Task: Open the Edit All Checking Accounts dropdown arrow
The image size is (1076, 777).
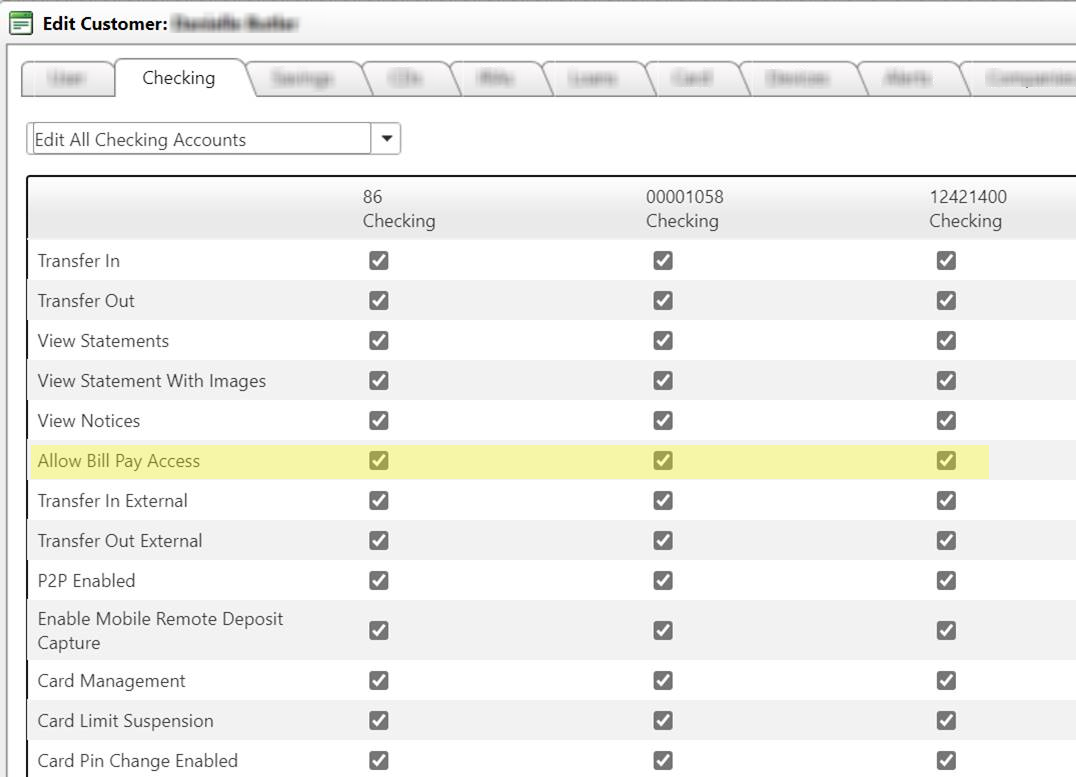Action: click(386, 139)
